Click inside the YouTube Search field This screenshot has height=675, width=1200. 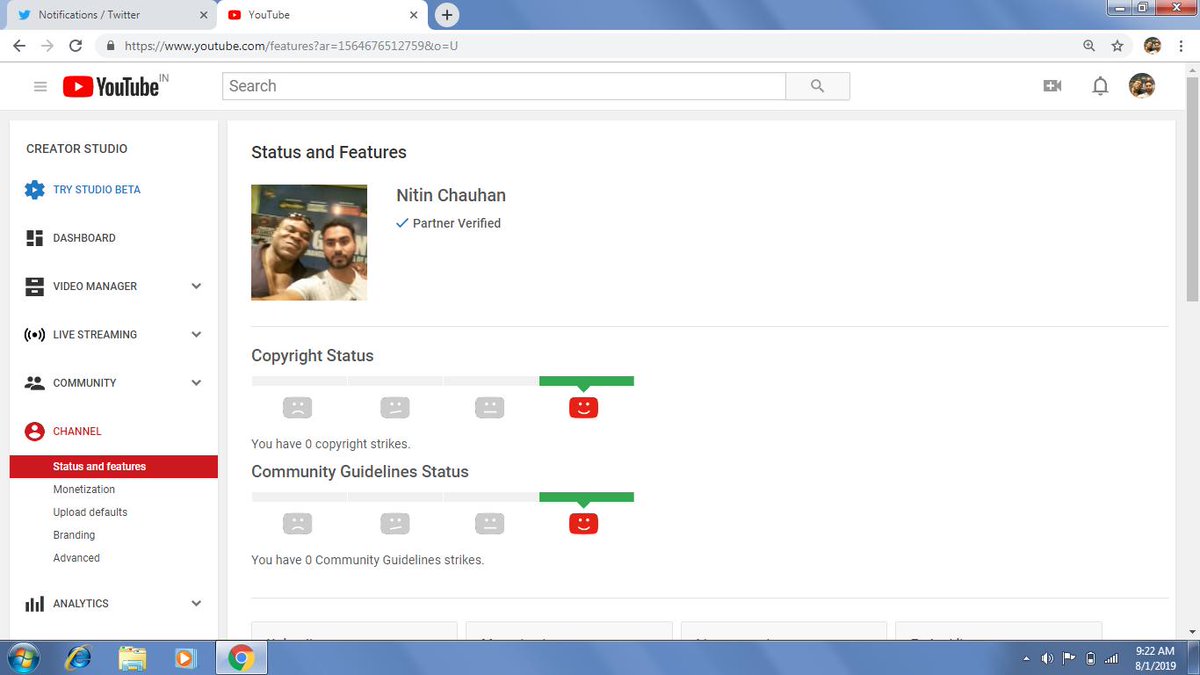tap(504, 86)
